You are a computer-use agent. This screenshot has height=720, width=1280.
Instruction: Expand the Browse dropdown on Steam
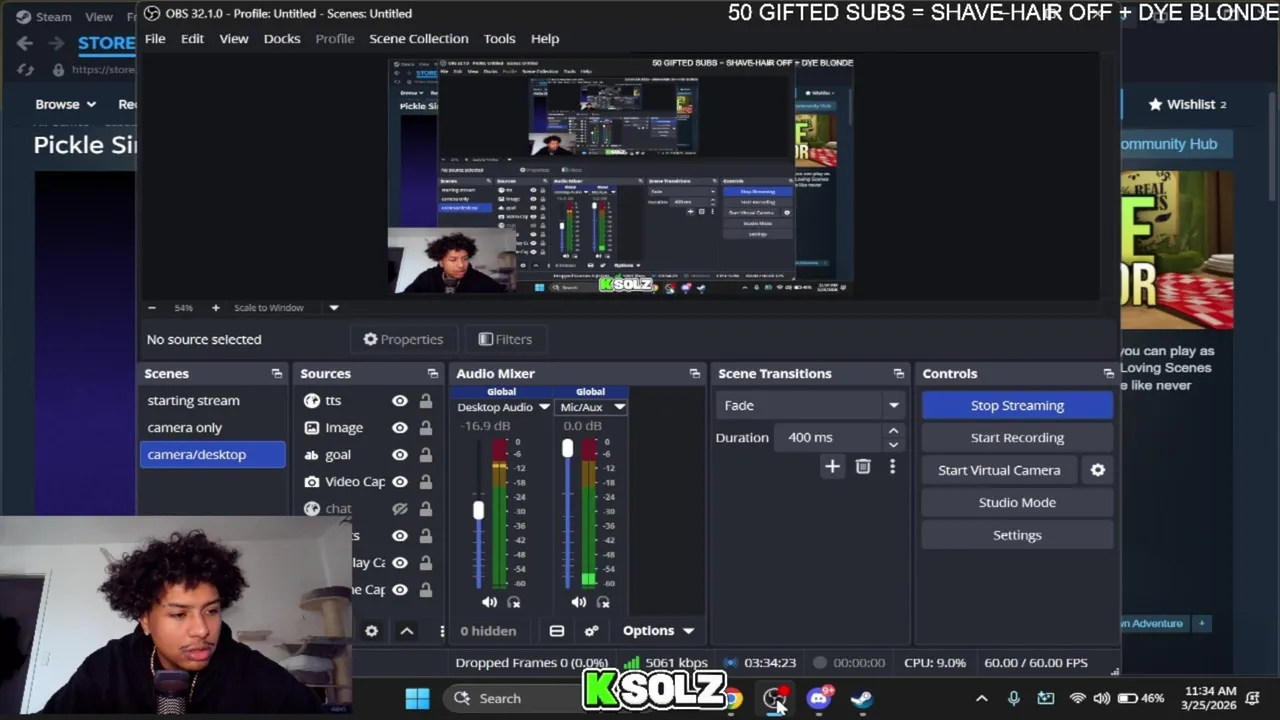[x=66, y=104]
